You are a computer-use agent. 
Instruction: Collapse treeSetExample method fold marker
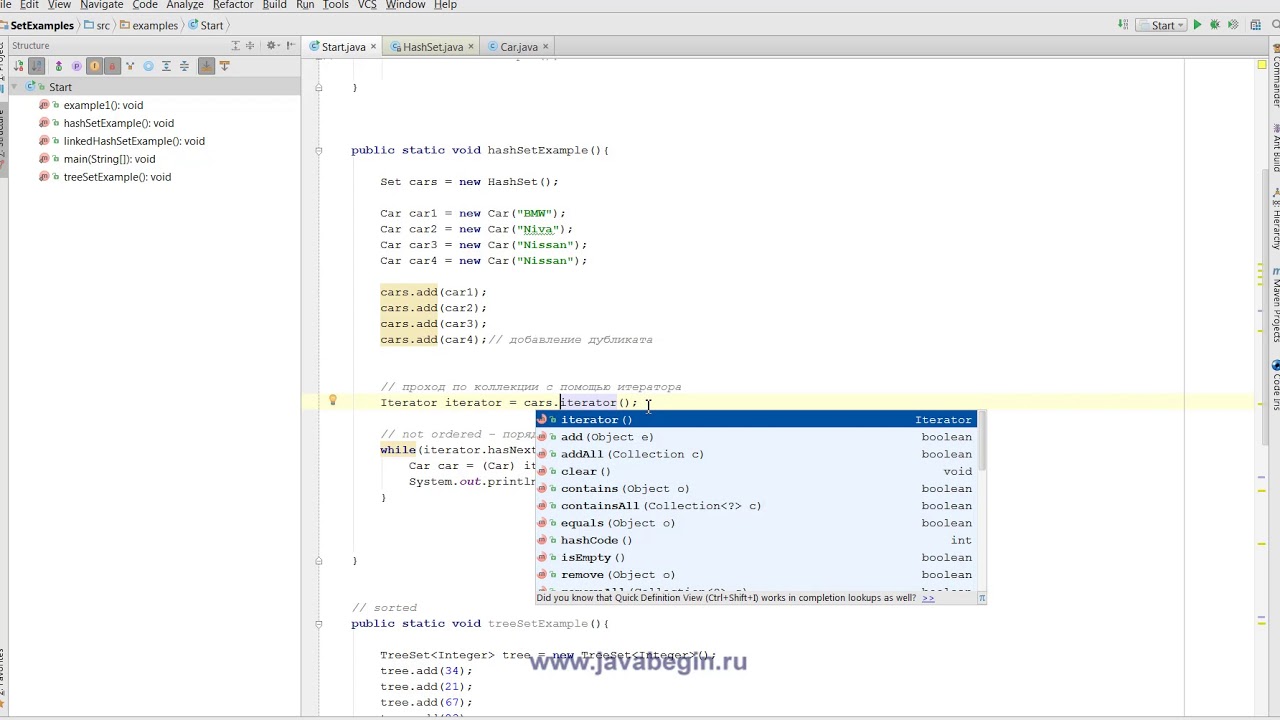318,624
